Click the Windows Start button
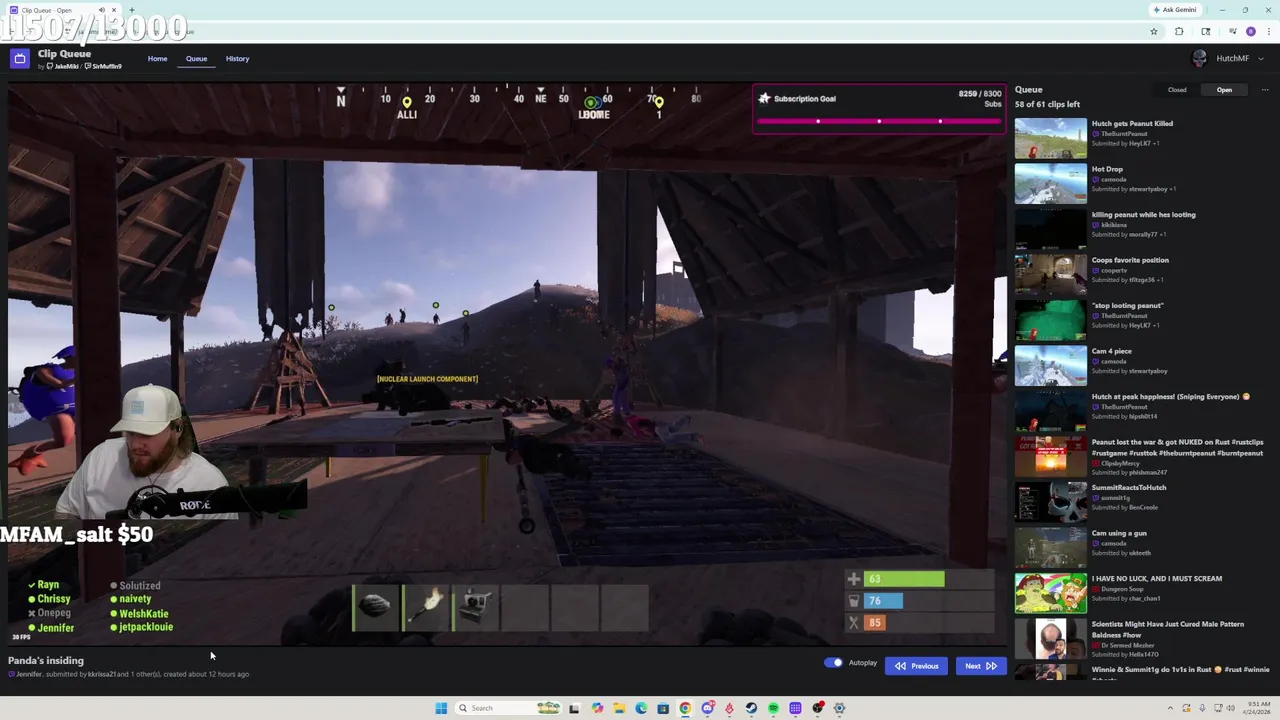 (x=441, y=708)
